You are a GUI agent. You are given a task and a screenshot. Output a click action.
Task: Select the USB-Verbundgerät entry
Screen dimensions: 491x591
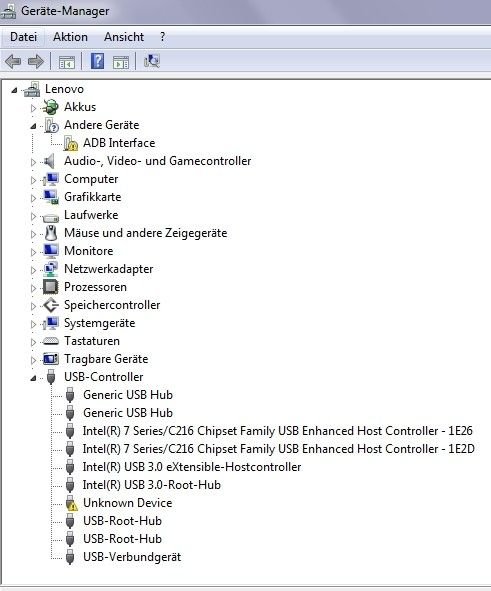click(x=132, y=557)
